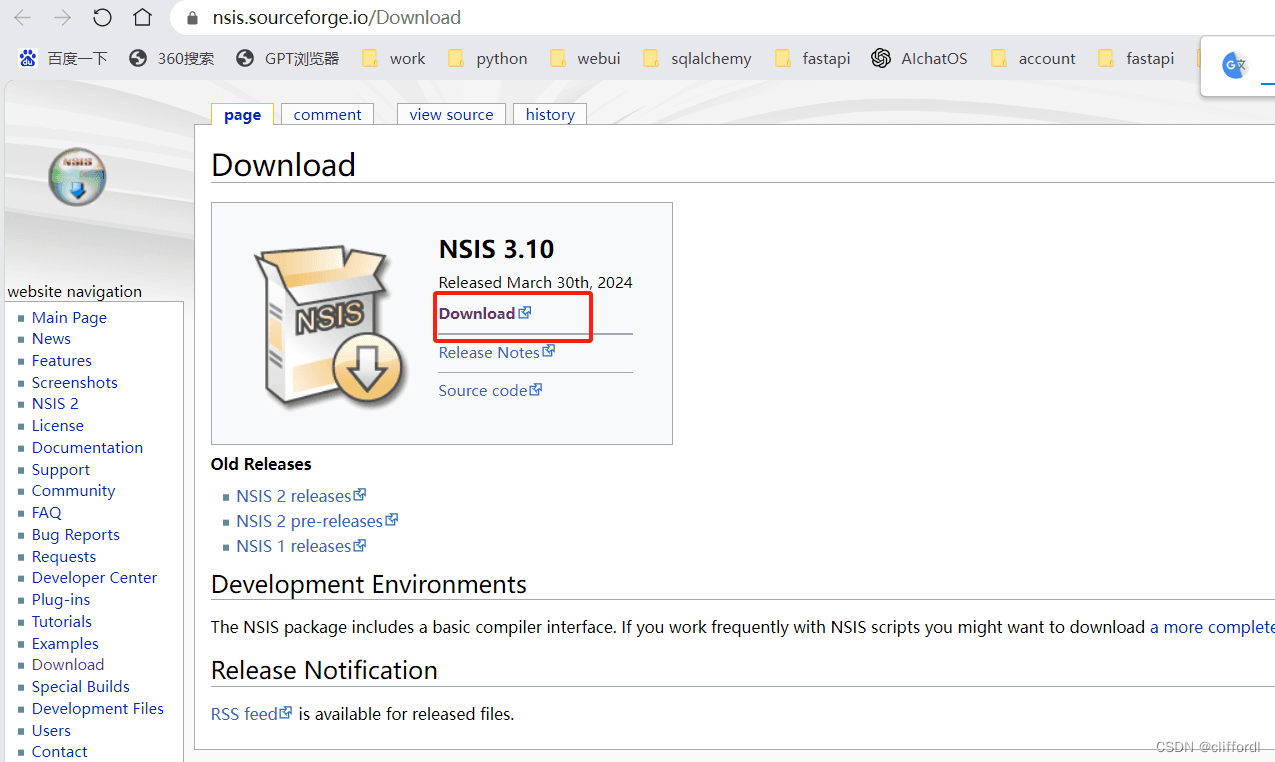Open Users in the navigation
The width and height of the screenshot is (1275, 762).
(x=51, y=731)
